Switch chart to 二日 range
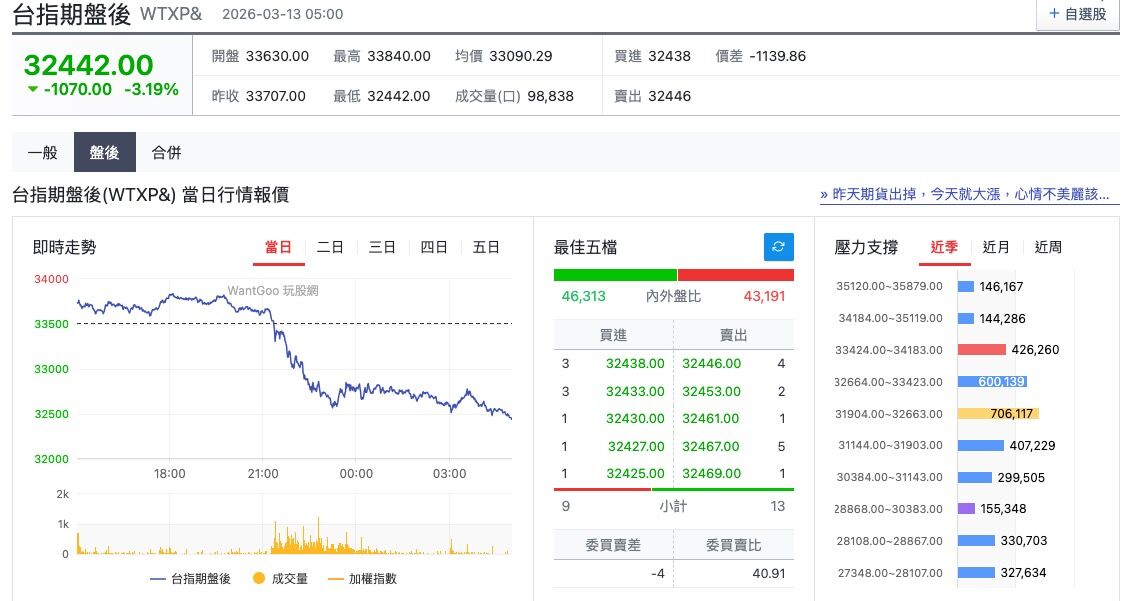1125x601 pixels. pyautogui.click(x=330, y=247)
